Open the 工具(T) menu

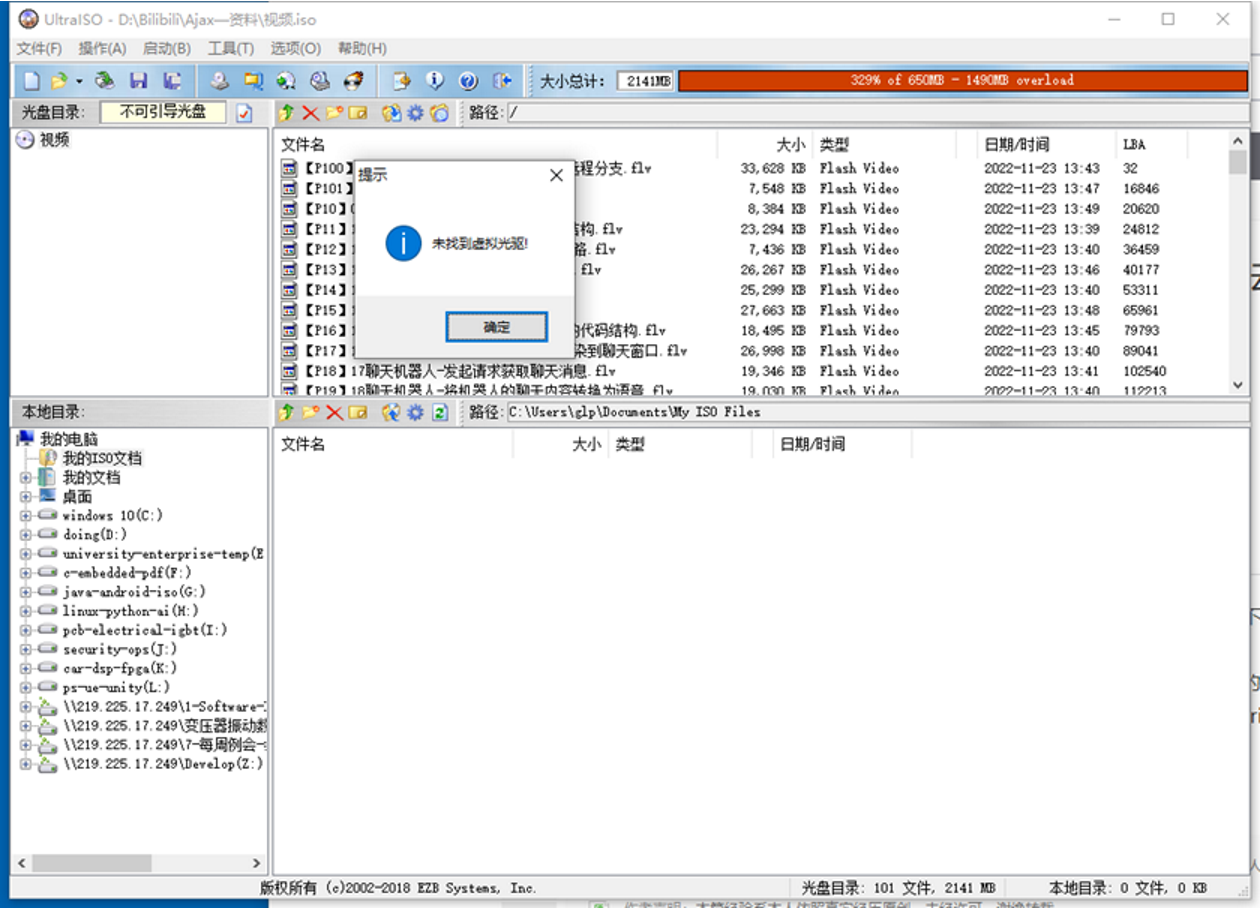point(230,48)
